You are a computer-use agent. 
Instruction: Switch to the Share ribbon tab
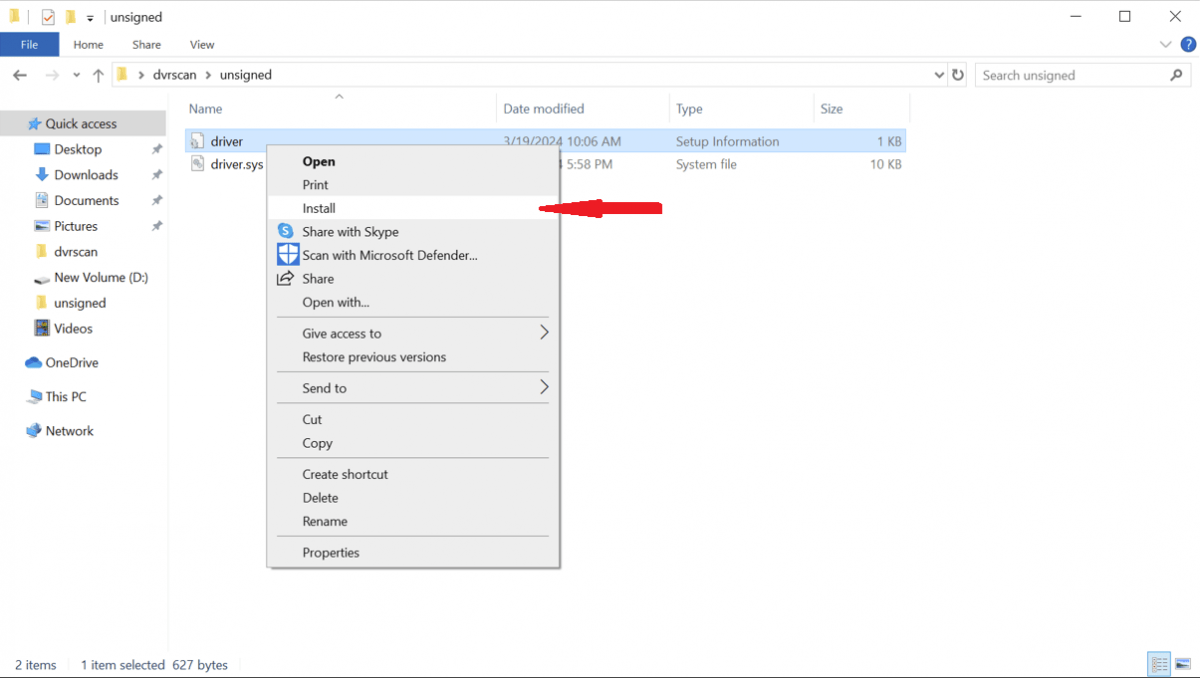(x=146, y=44)
